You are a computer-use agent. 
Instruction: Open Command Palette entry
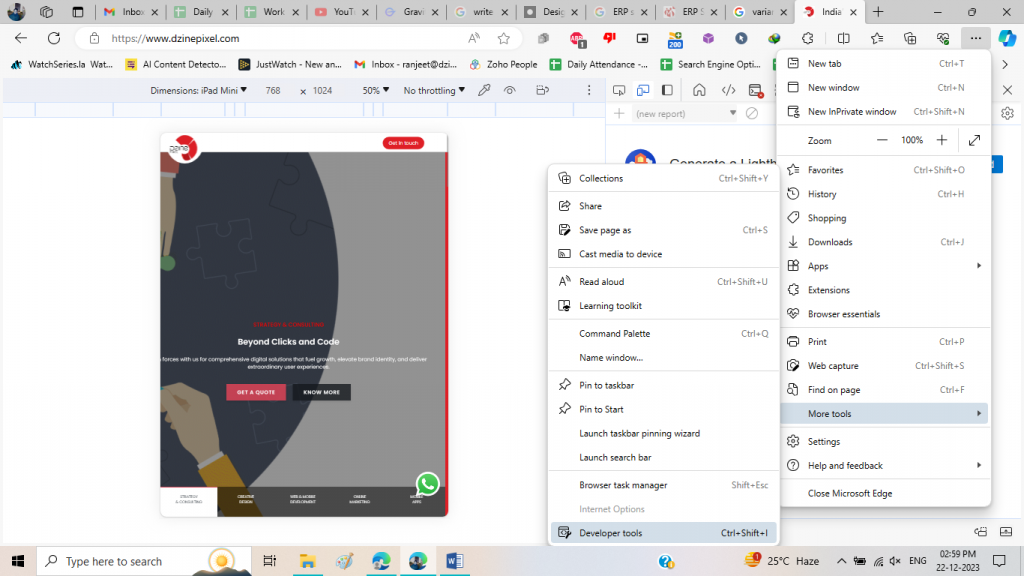click(x=664, y=333)
